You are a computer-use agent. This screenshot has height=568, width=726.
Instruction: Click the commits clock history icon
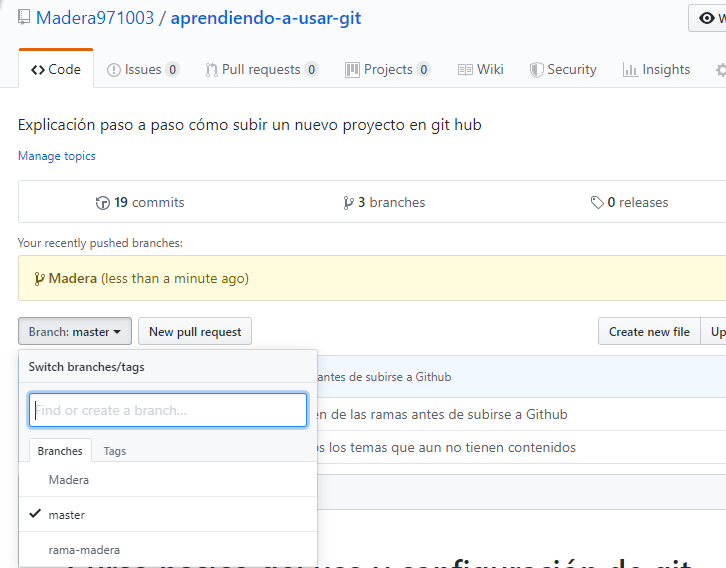[102, 203]
